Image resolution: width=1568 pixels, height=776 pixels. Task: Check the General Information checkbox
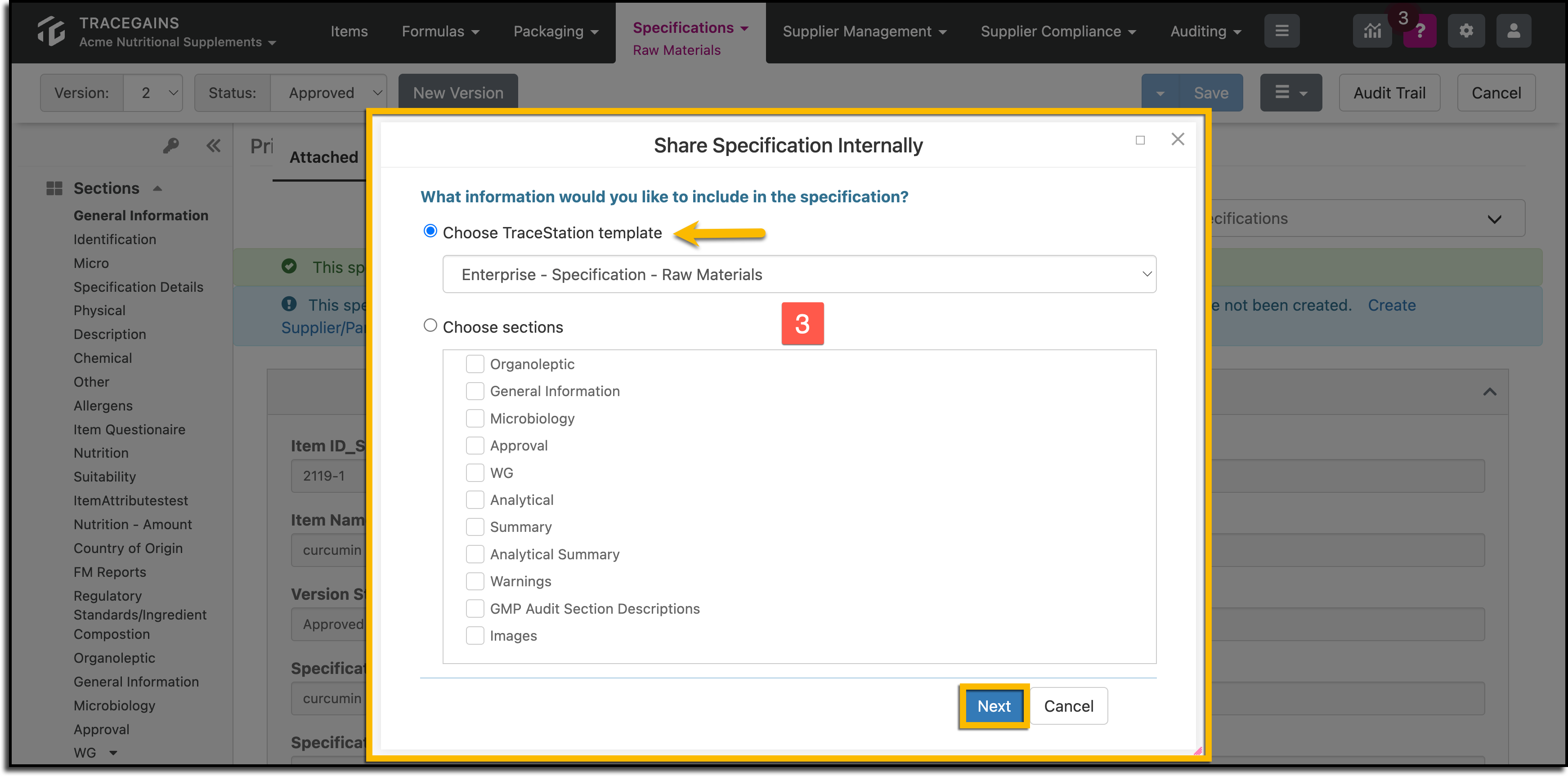475,391
